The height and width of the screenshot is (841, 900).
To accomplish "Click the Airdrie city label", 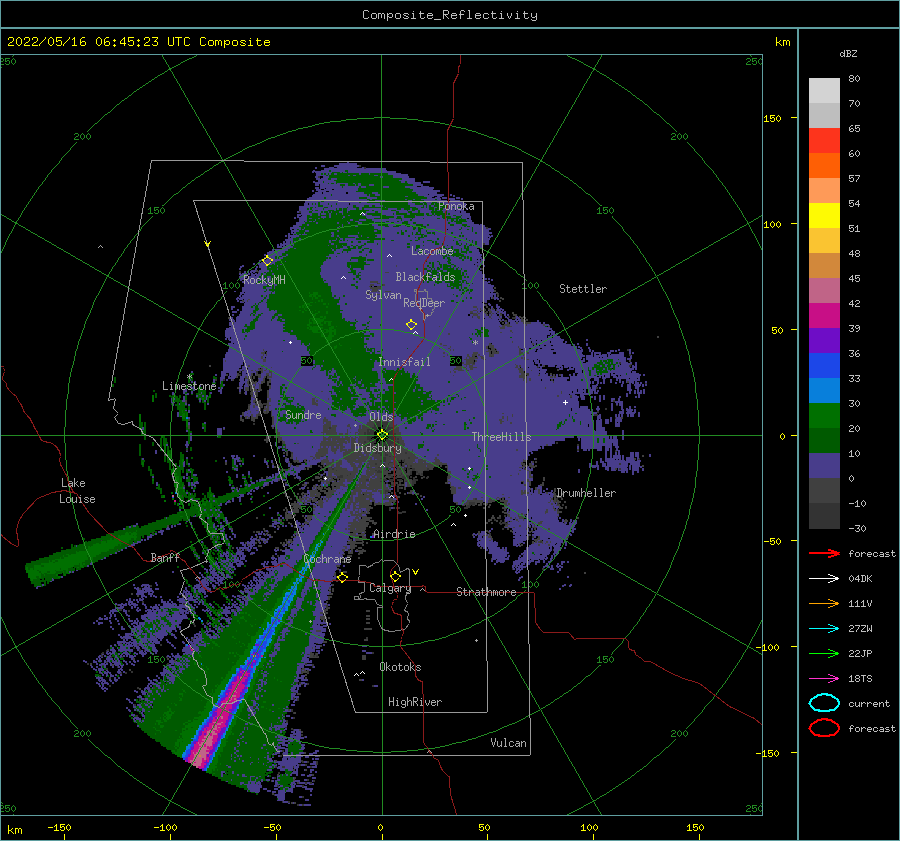I will (x=394, y=534).
